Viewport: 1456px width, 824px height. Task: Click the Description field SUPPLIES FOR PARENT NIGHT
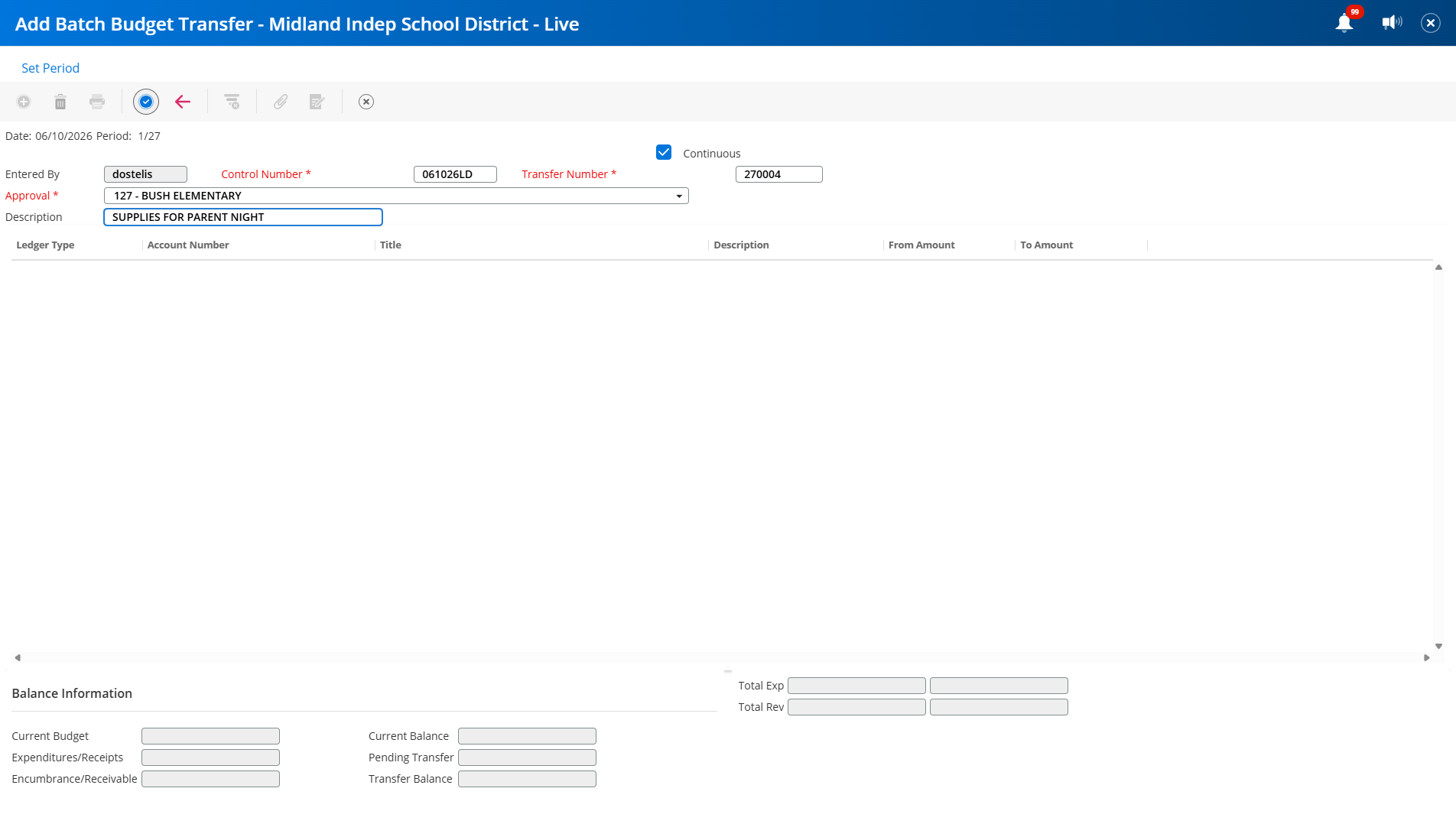243,217
